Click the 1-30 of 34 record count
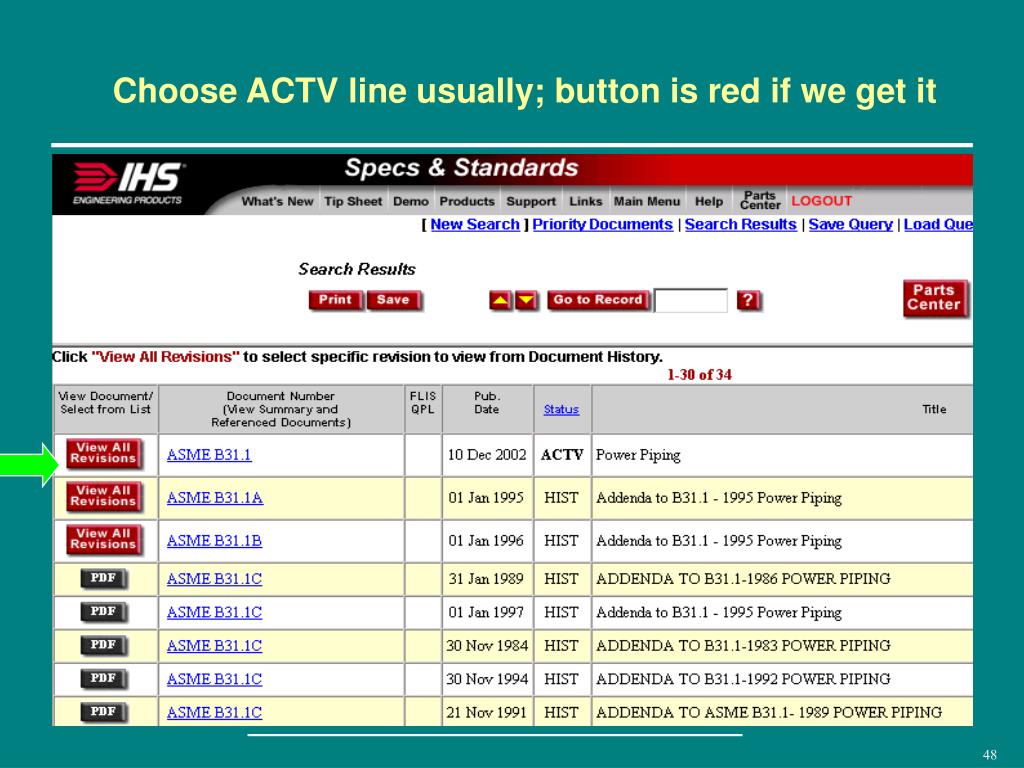The width and height of the screenshot is (1024, 768). (699, 375)
